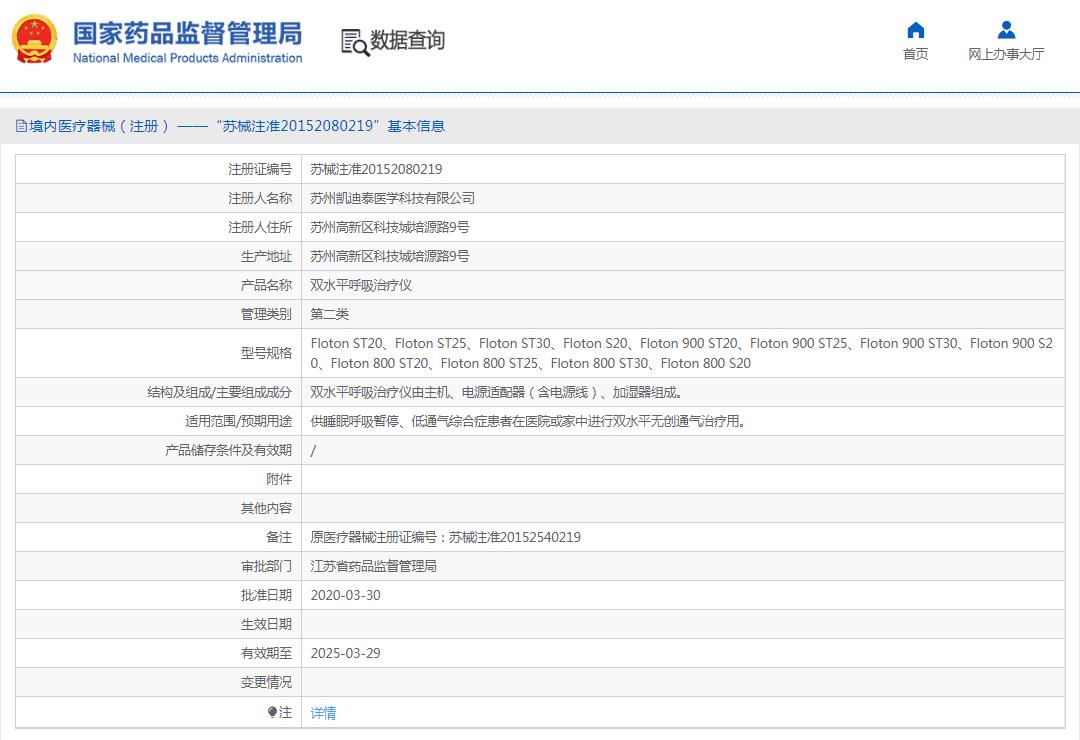Click the blue home icon above 首页
1080x740 pixels.
coord(916,31)
